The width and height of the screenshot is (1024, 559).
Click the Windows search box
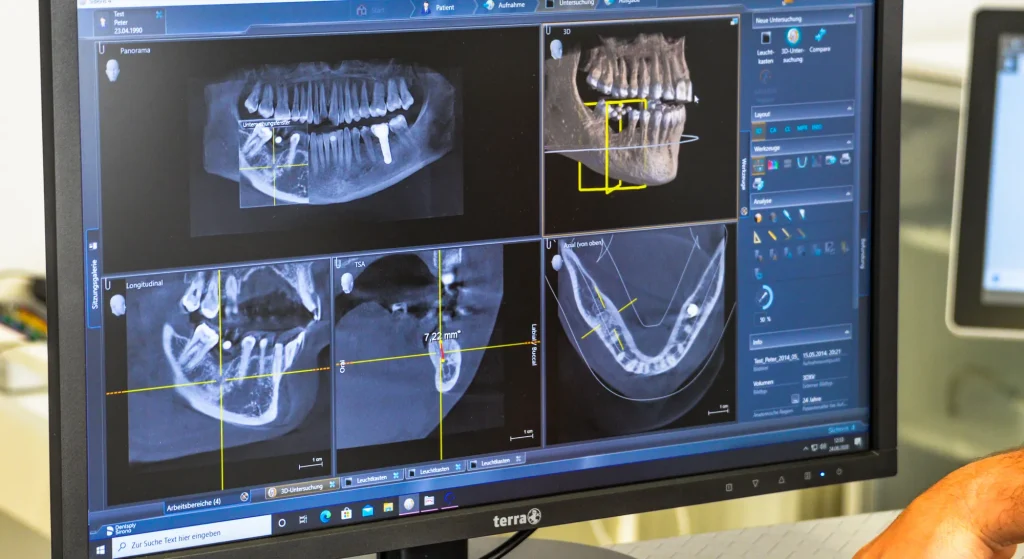[x=192, y=538]
